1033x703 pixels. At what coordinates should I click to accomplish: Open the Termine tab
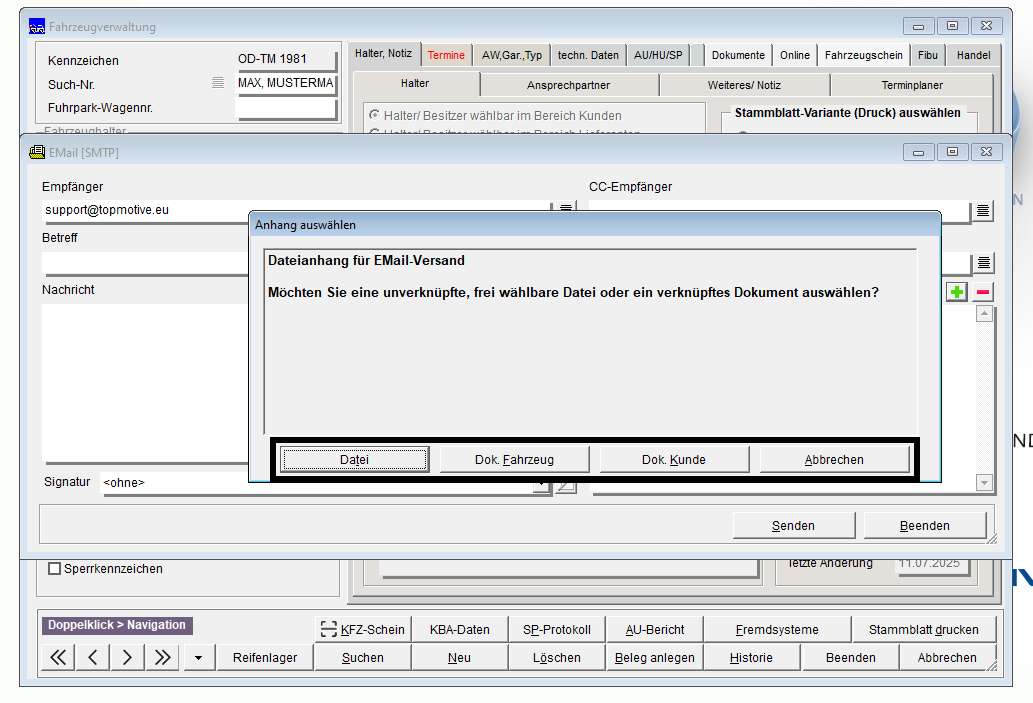pyautogui.click(x=446, y=55)
